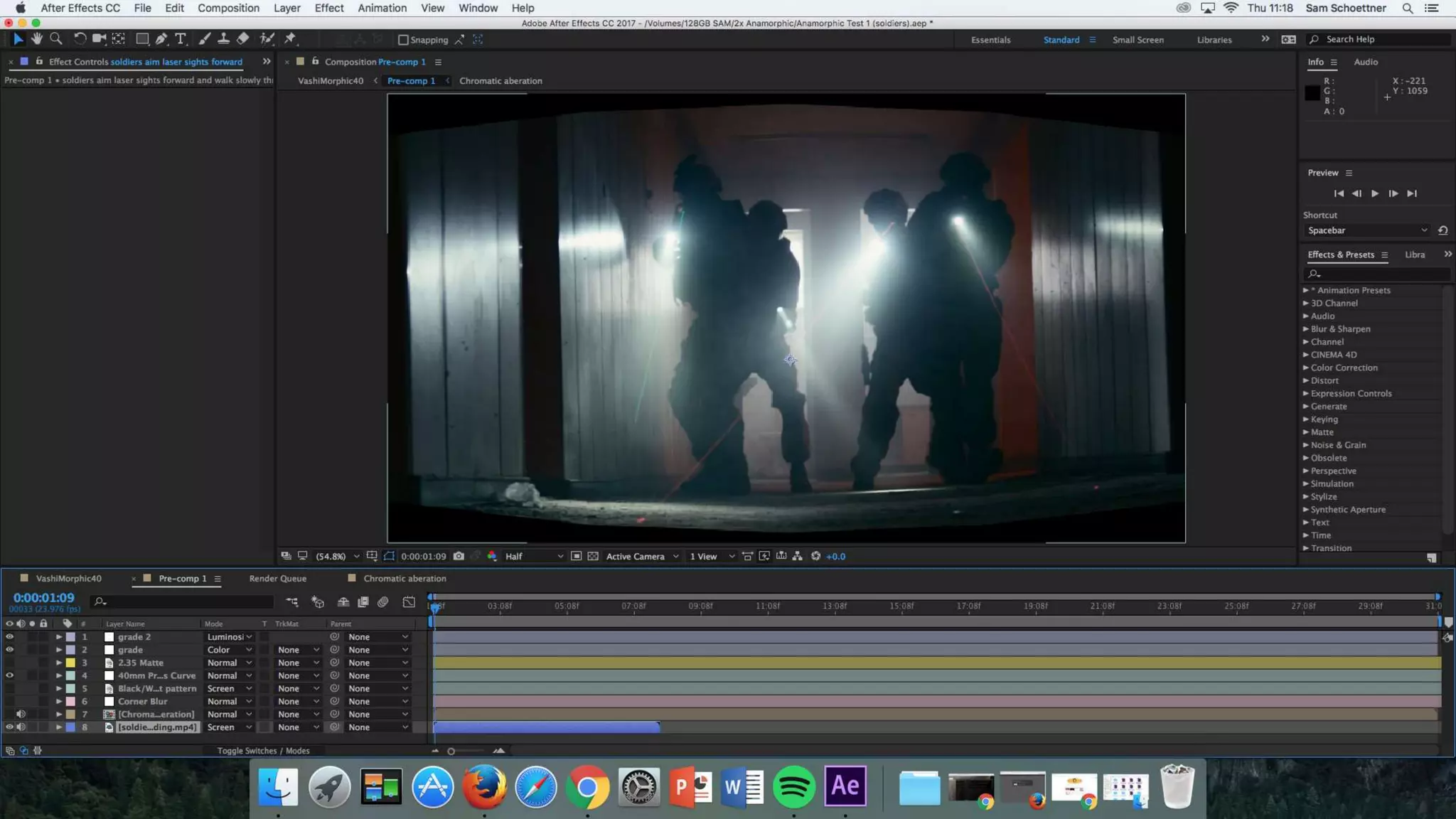Select the Hand tool
This screenshot has width=1456, height=819.
37,39
